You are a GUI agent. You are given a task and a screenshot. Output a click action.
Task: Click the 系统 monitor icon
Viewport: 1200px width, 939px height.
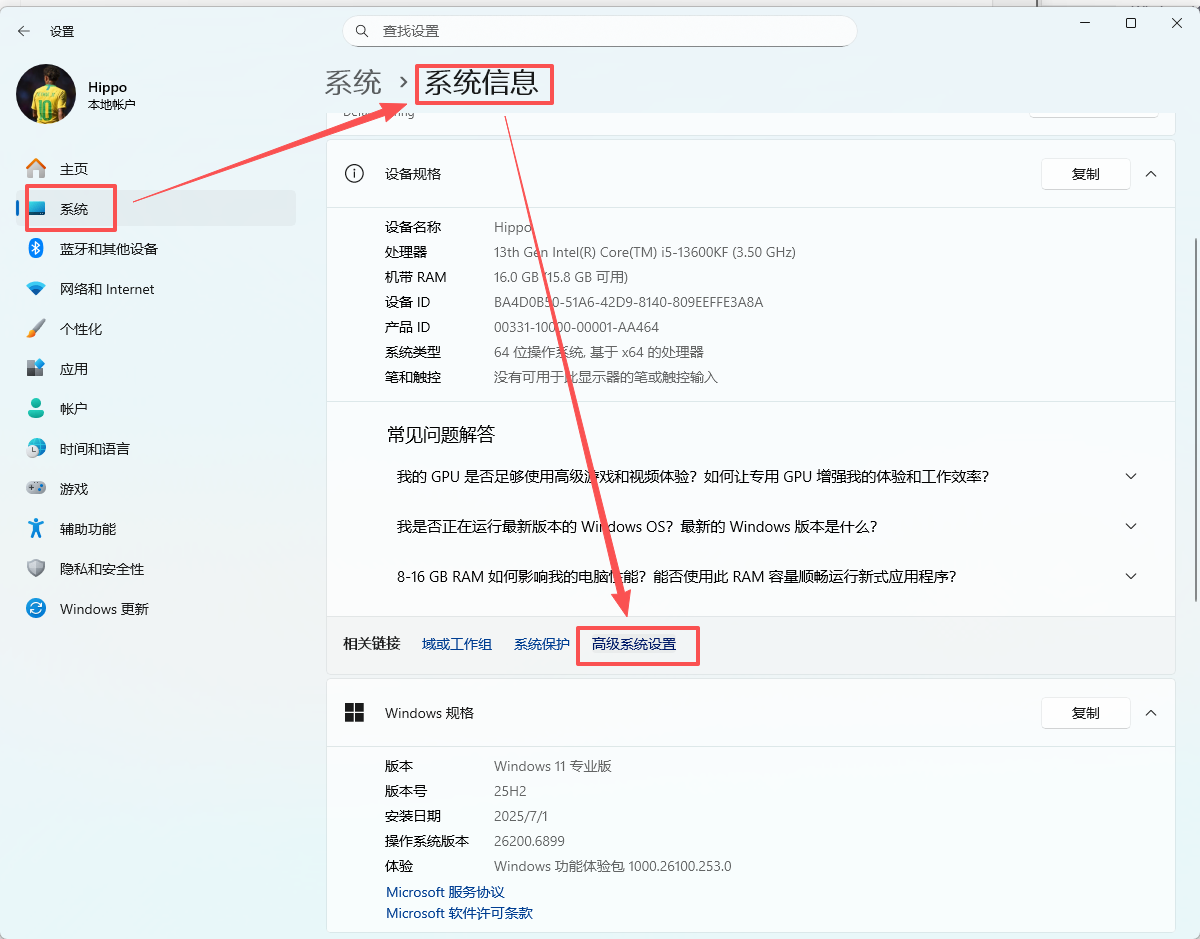pos(37,209)
